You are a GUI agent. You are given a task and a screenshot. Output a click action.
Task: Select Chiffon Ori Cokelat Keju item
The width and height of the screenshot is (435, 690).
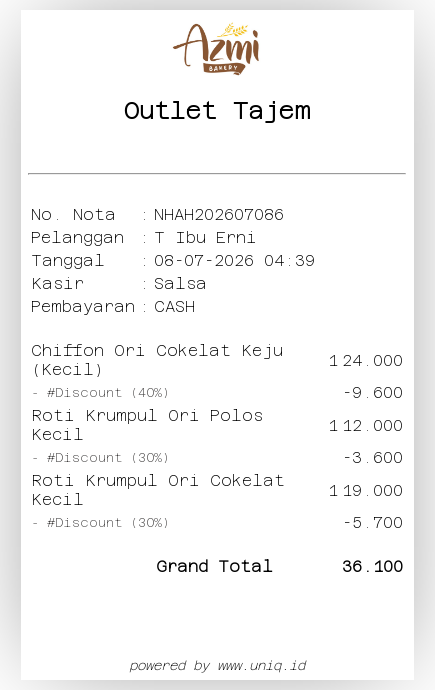157,360
